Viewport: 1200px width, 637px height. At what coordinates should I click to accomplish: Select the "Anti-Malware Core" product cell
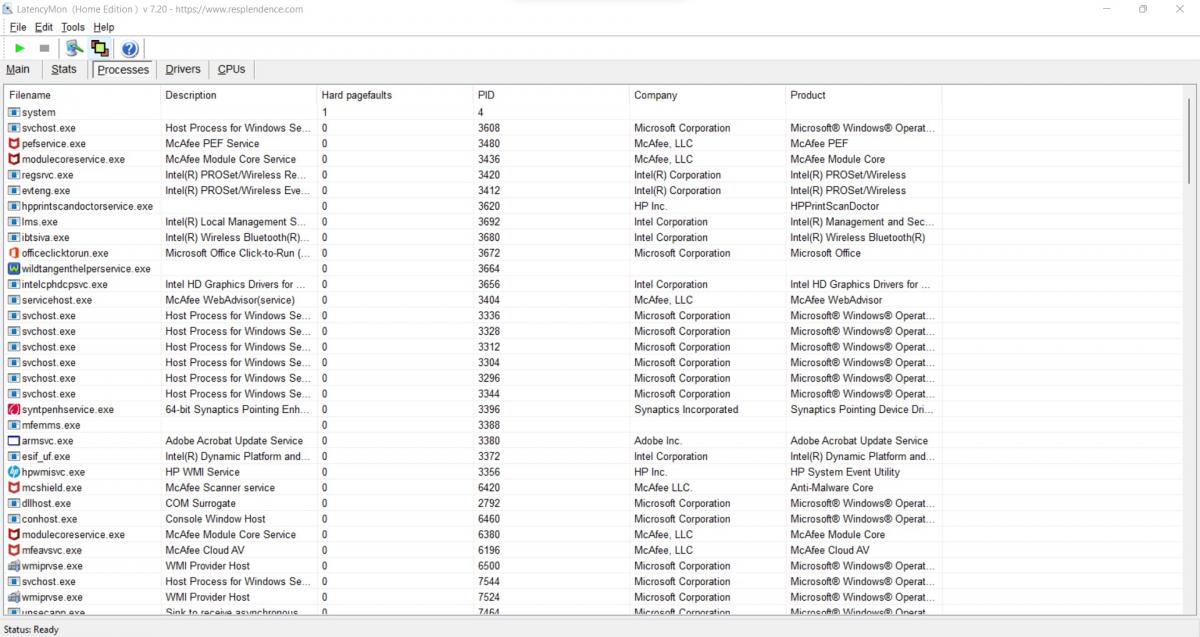[831, 488]
